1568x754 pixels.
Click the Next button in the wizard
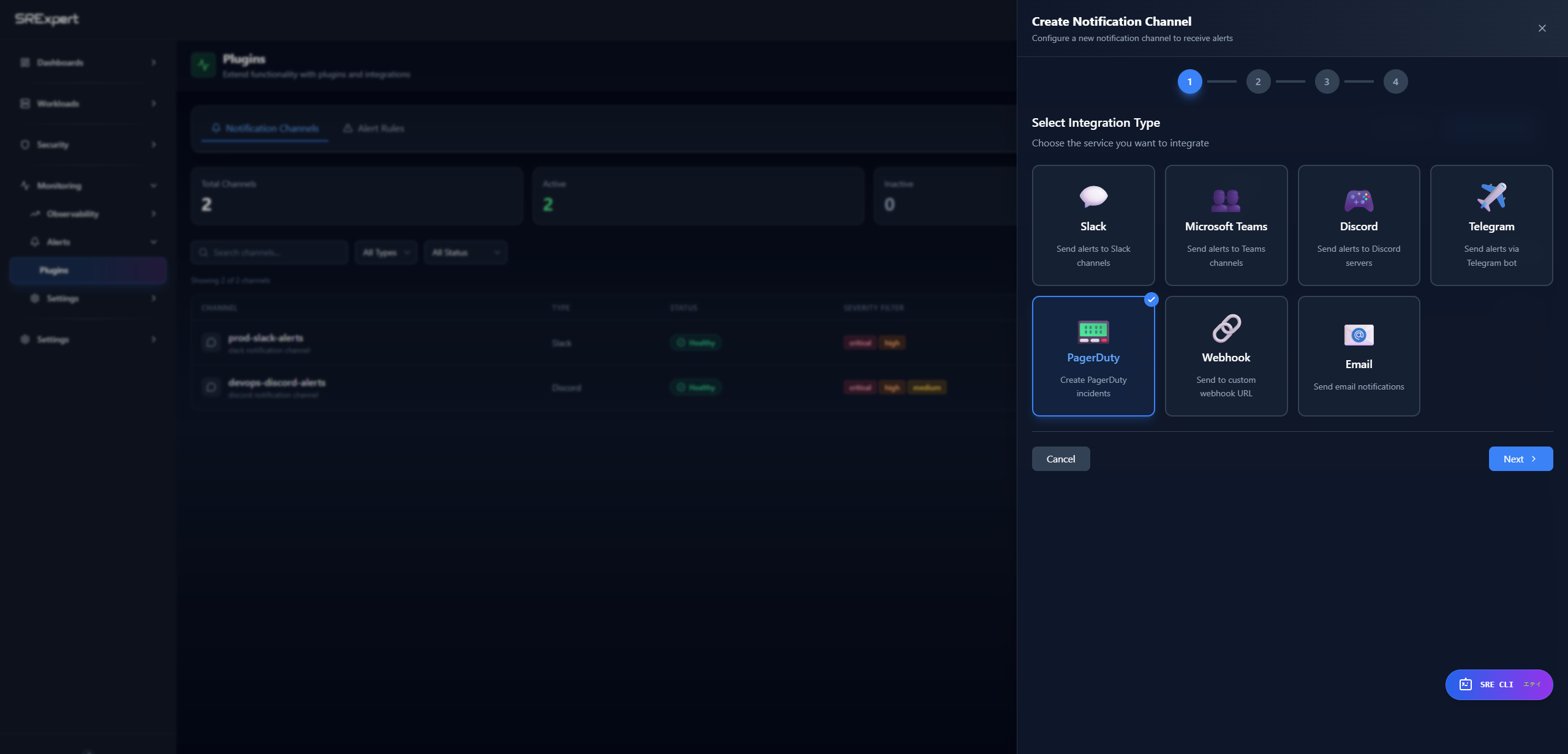1520,458
